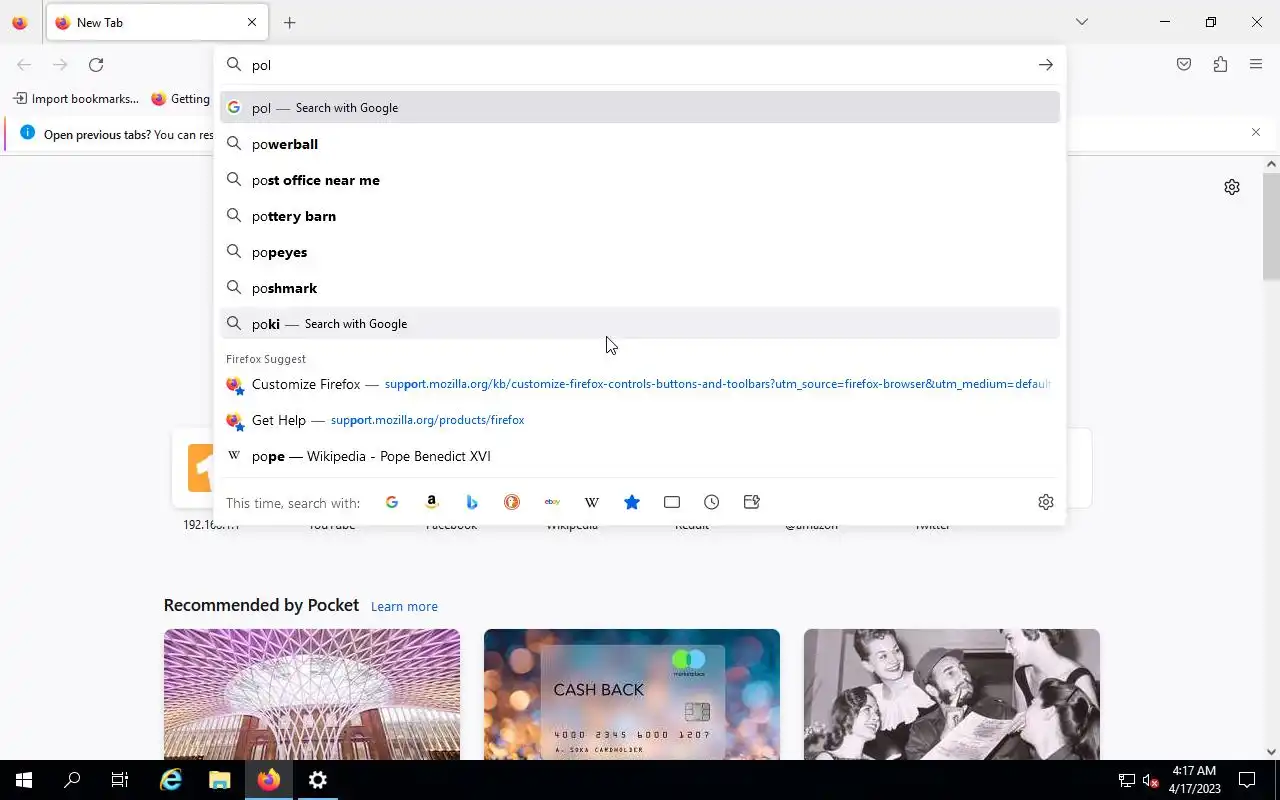Open Getting Started bookmark
Screen dimensions: 1280x800
pos(181,99)
